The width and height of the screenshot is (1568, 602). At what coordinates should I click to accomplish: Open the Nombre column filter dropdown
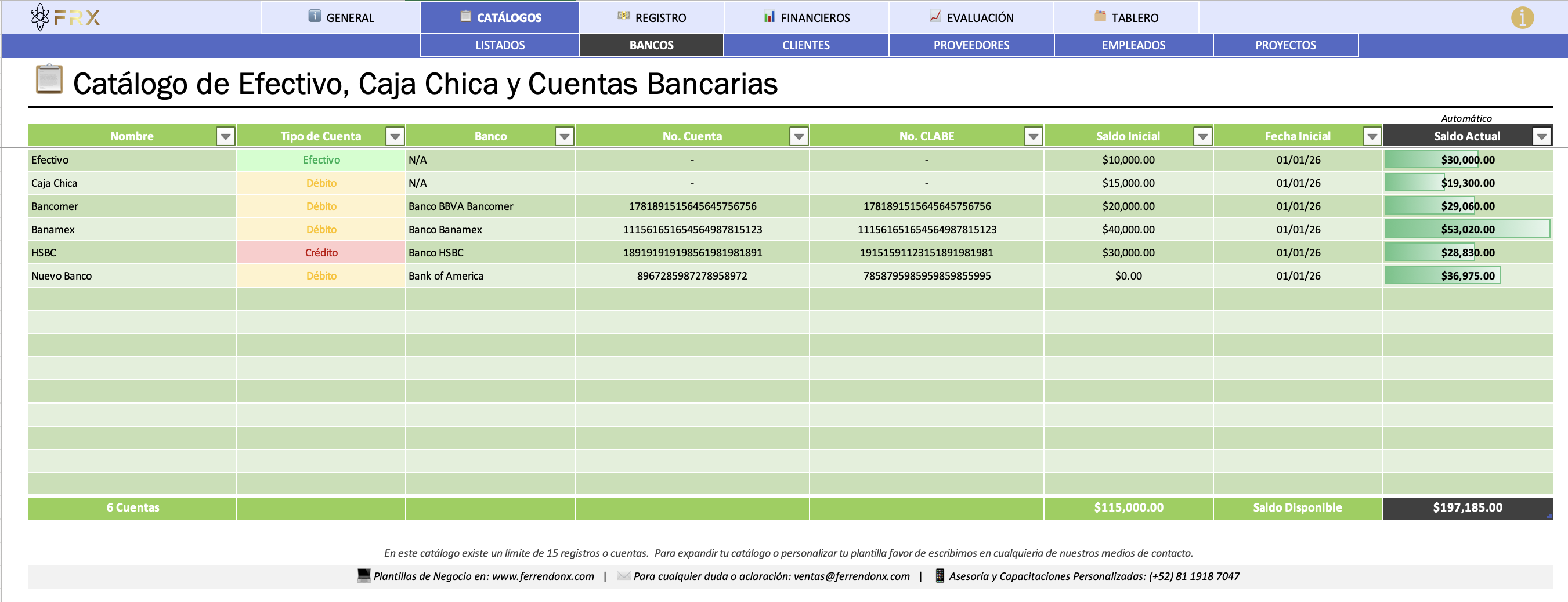click(x=225, y=137)
